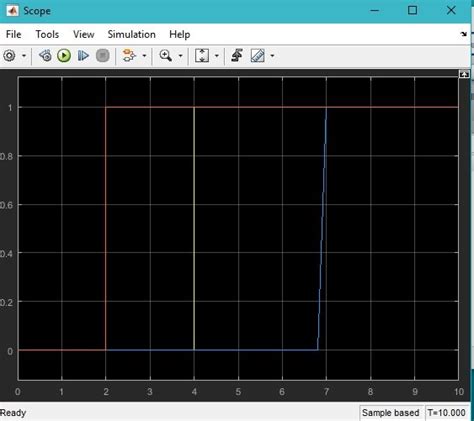Image resolution: width=474 pixels, height=421 pixels.
Task: Maximize the Scope window
Action: [413, 10]
